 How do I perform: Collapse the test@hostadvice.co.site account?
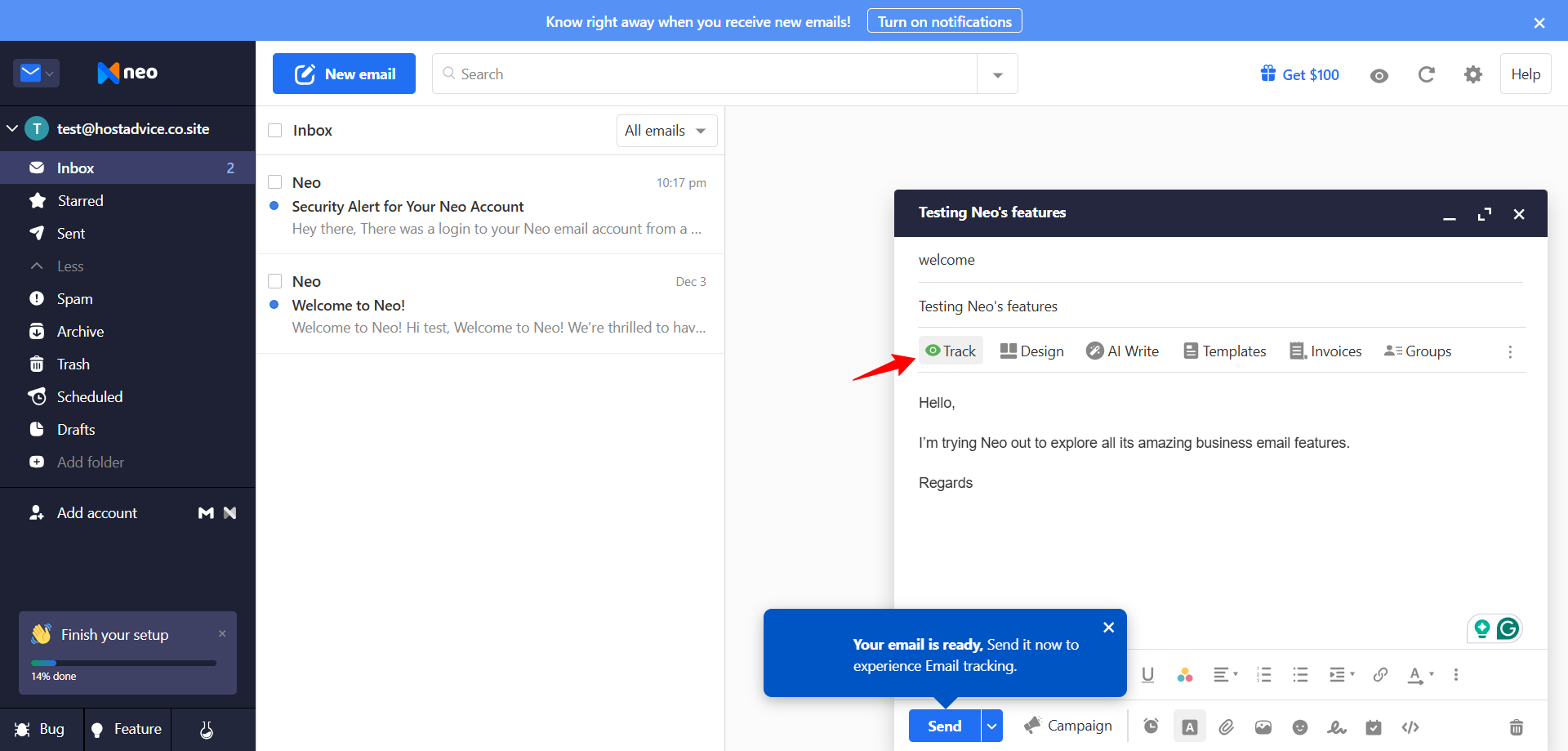pyautogui.click(x=12, y=128)
